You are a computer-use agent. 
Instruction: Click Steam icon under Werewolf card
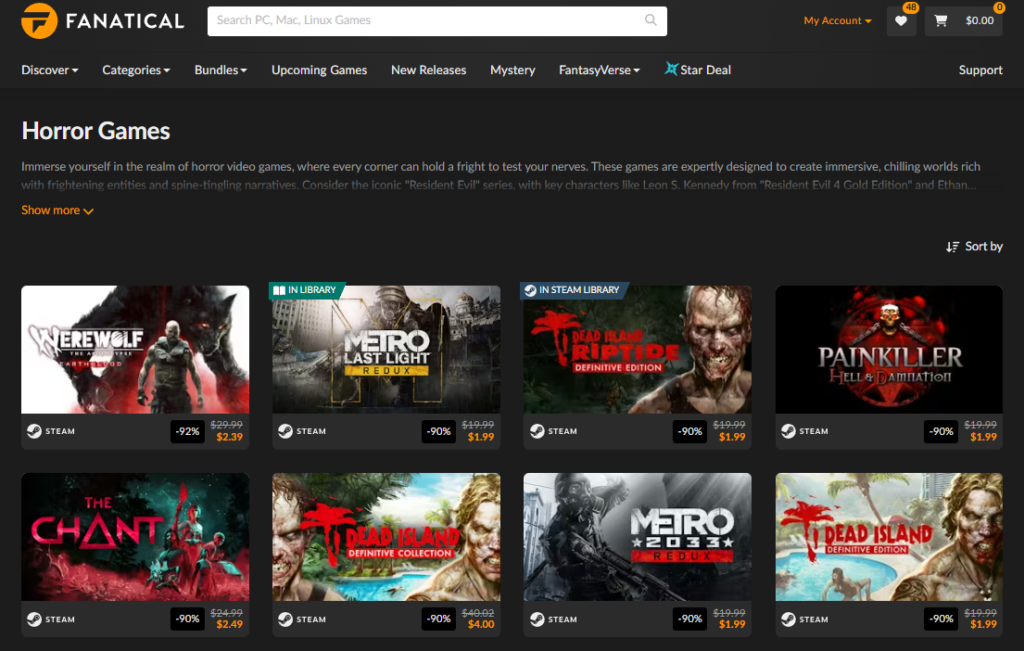(x=34, y=431)
